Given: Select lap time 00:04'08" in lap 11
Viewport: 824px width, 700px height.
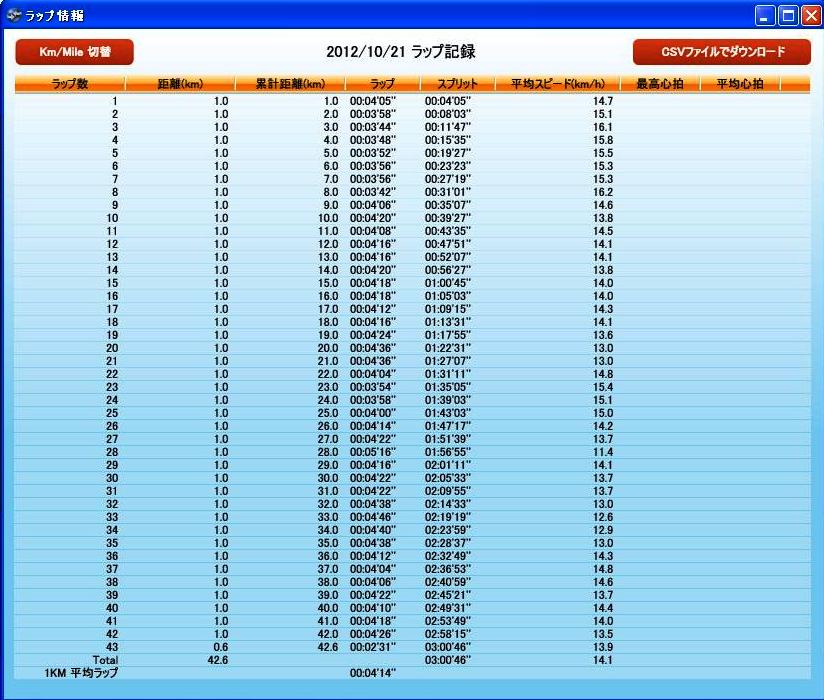Looking at the screenshot, I should coord(373,231).
